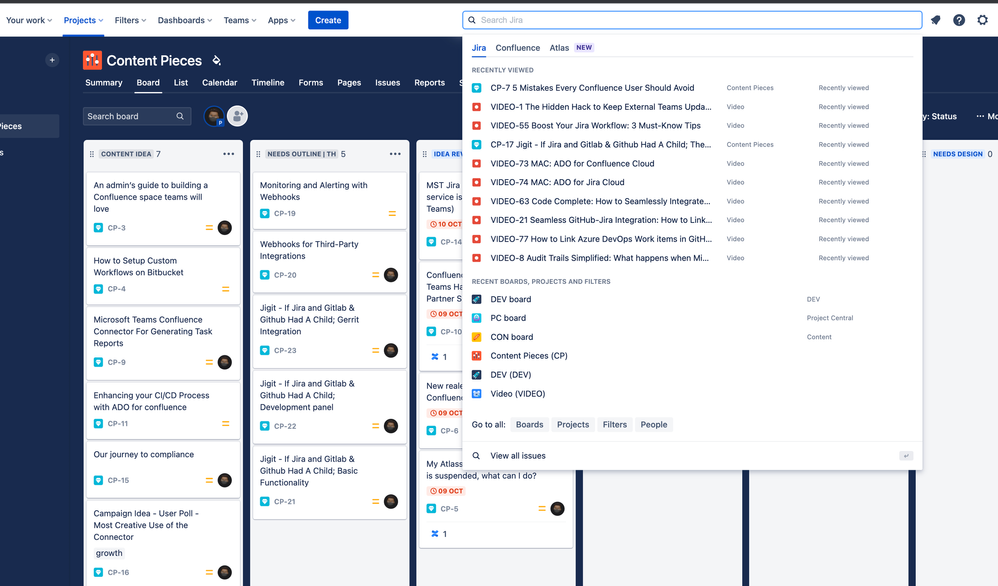Click the CON board icon in search results
This screenshot has width=998, height=586.
(476, 337)
